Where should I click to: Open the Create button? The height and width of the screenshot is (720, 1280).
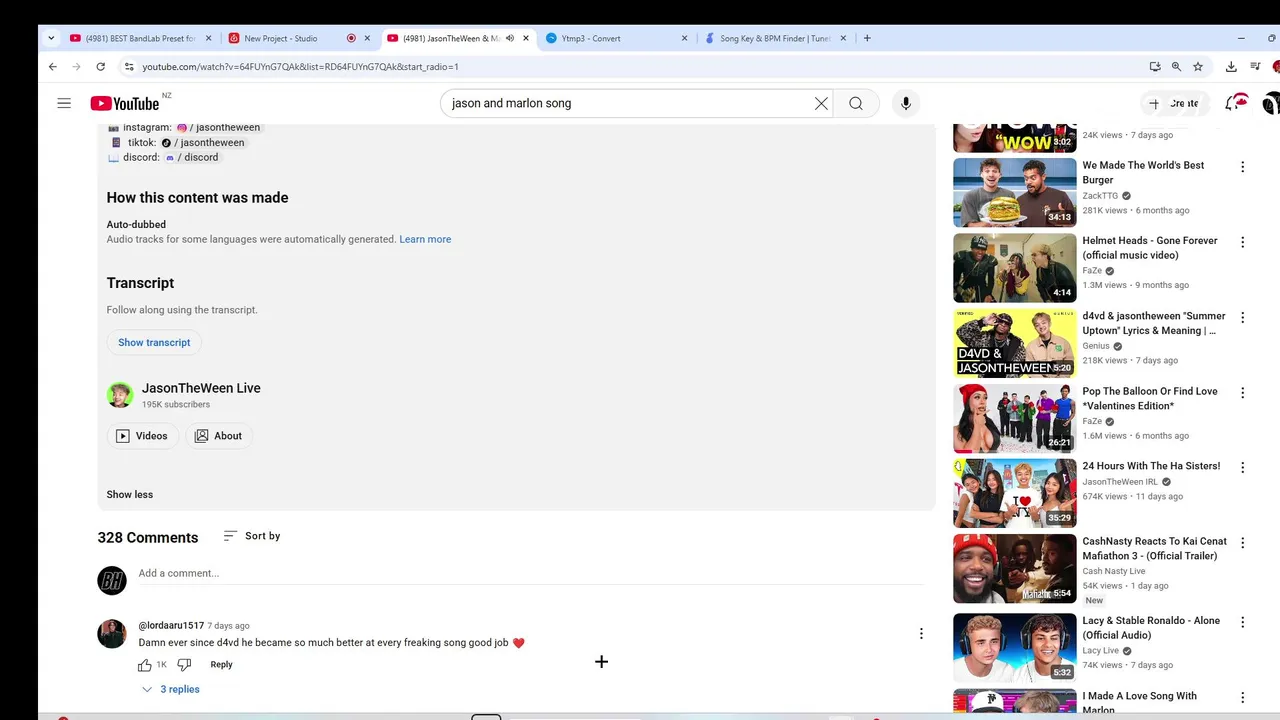1174,103
